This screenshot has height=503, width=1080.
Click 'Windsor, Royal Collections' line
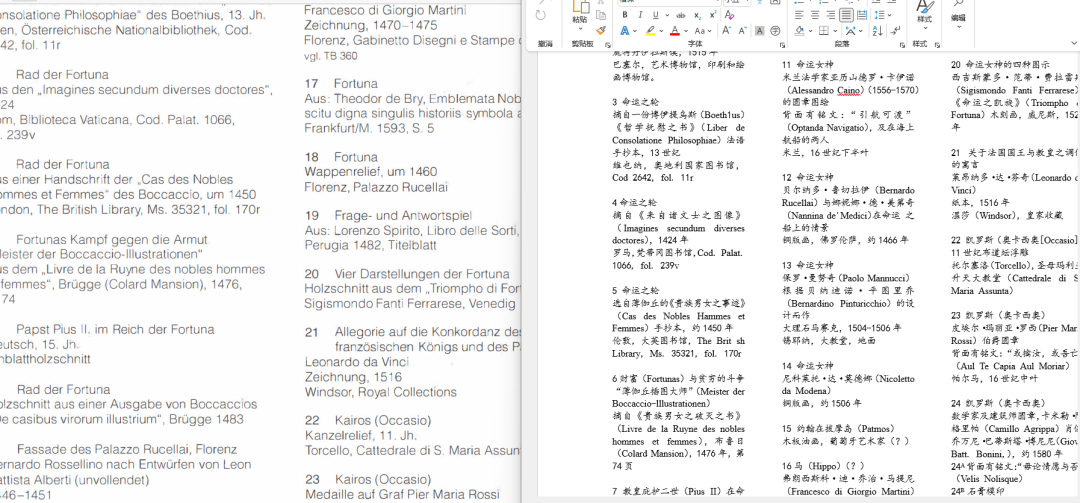point(380,392)
